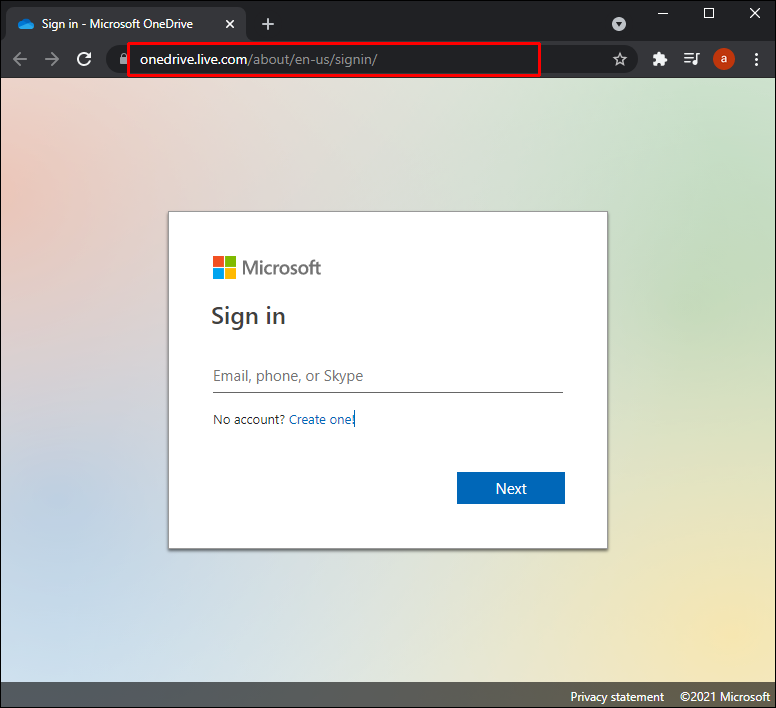Click the Microsoft logo in sign-in card

(x=267, y=268)
